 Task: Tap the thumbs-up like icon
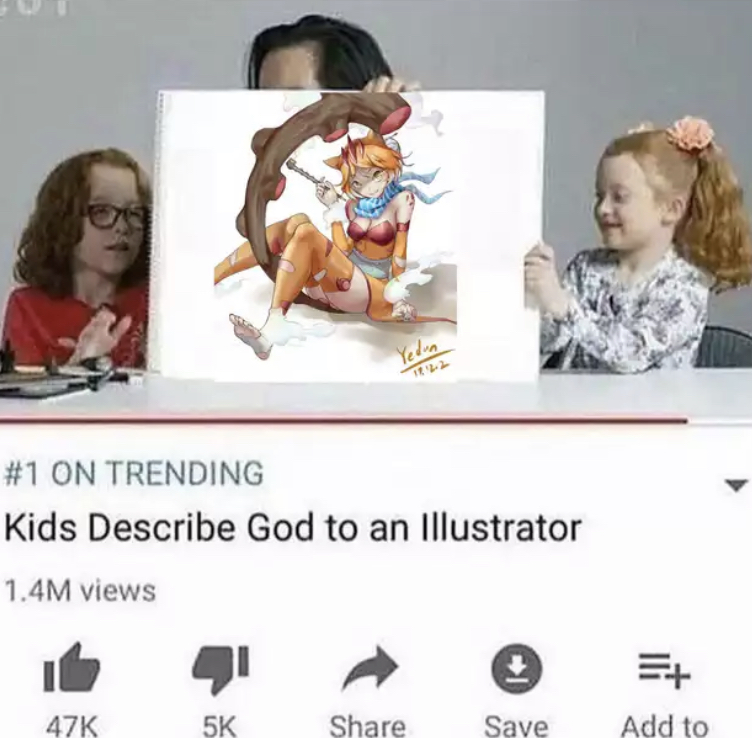[72, 667]
